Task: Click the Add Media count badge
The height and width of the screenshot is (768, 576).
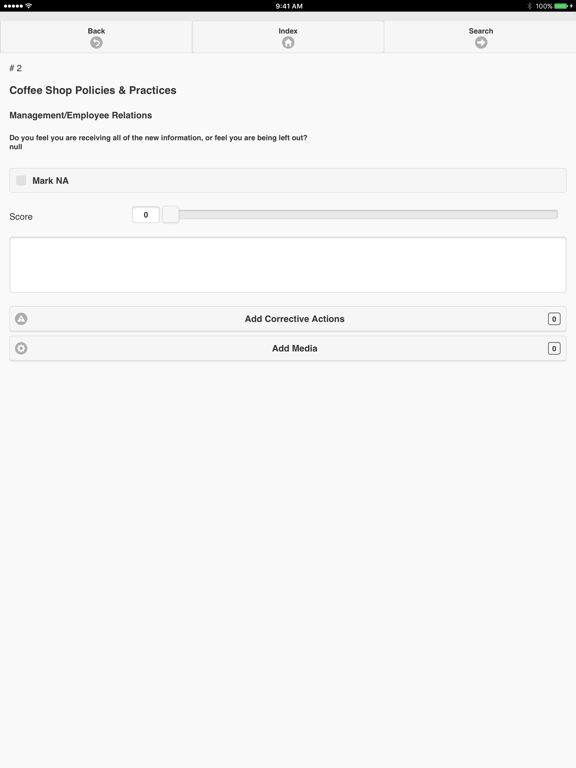Action: point(554,348)
